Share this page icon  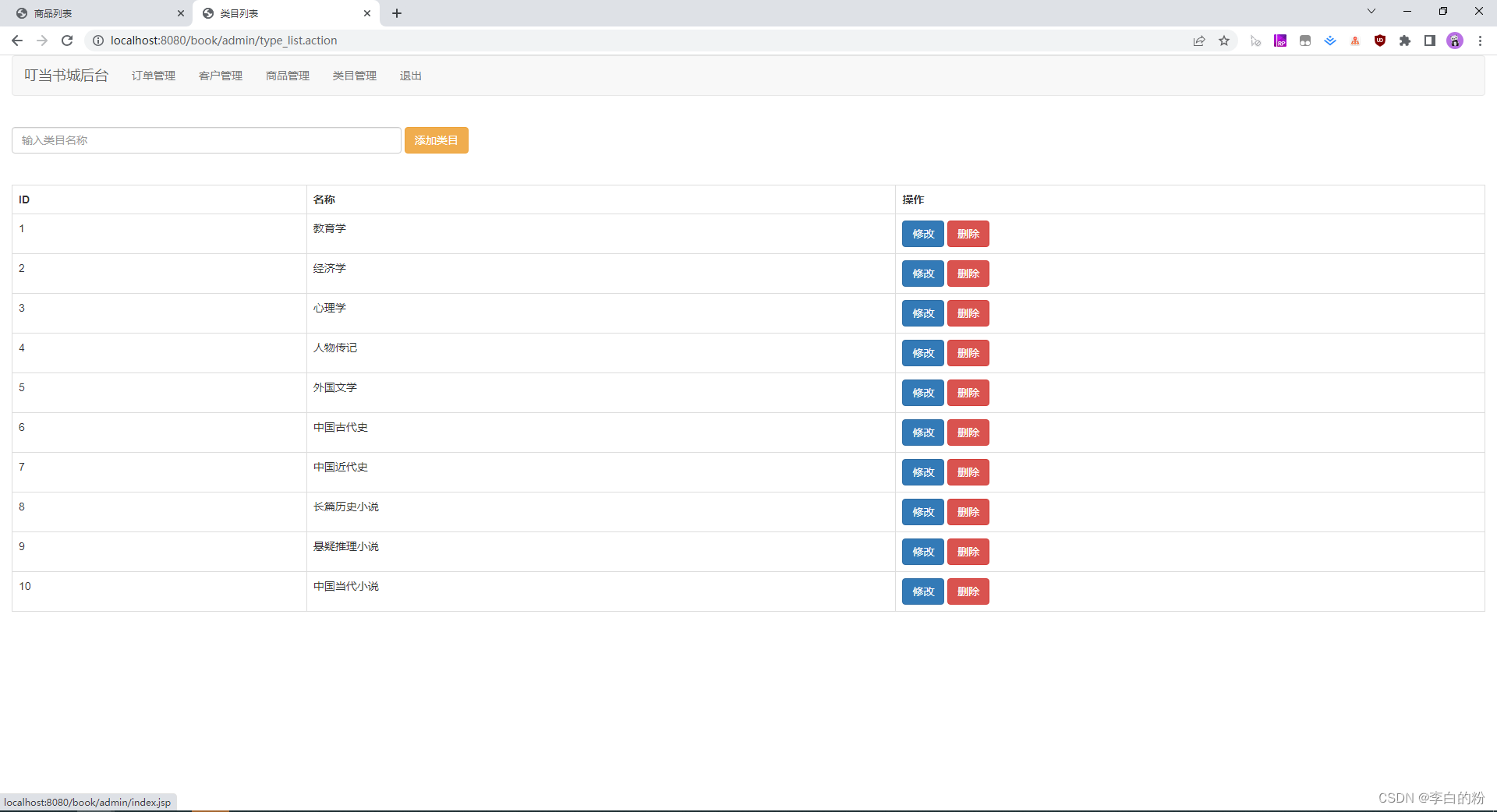pos(1199,41)
